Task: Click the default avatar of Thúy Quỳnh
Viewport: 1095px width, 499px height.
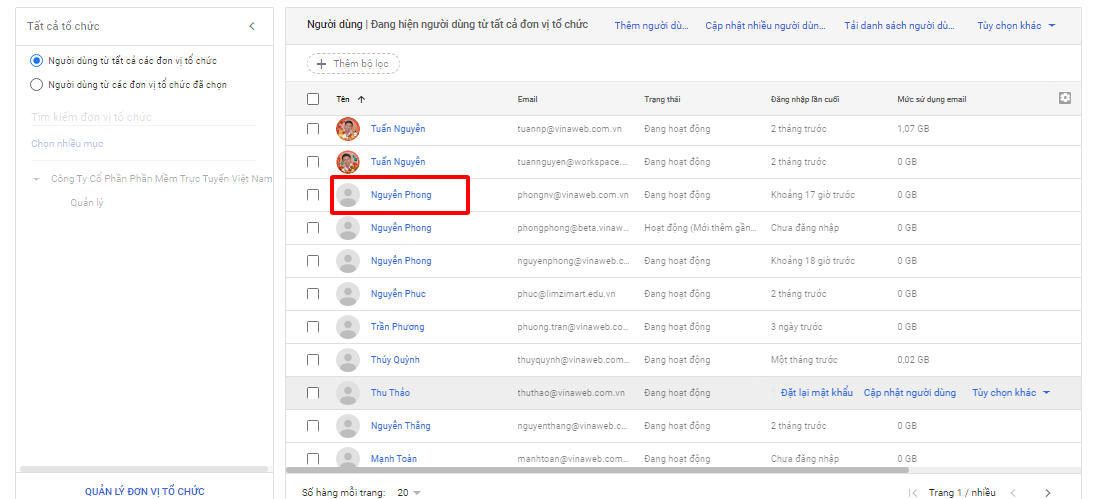Action: tap(348, 360)
